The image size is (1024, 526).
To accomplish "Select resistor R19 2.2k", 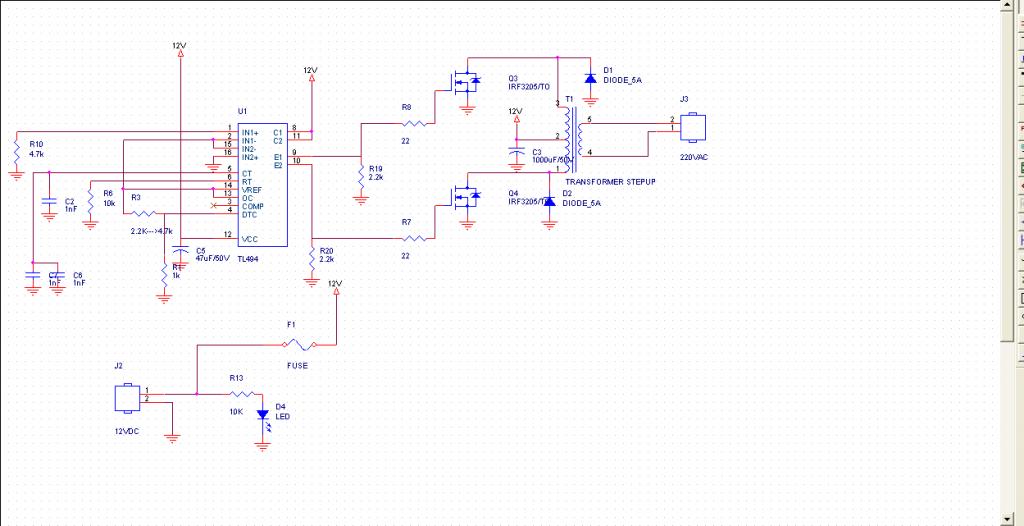I will 360,175.
